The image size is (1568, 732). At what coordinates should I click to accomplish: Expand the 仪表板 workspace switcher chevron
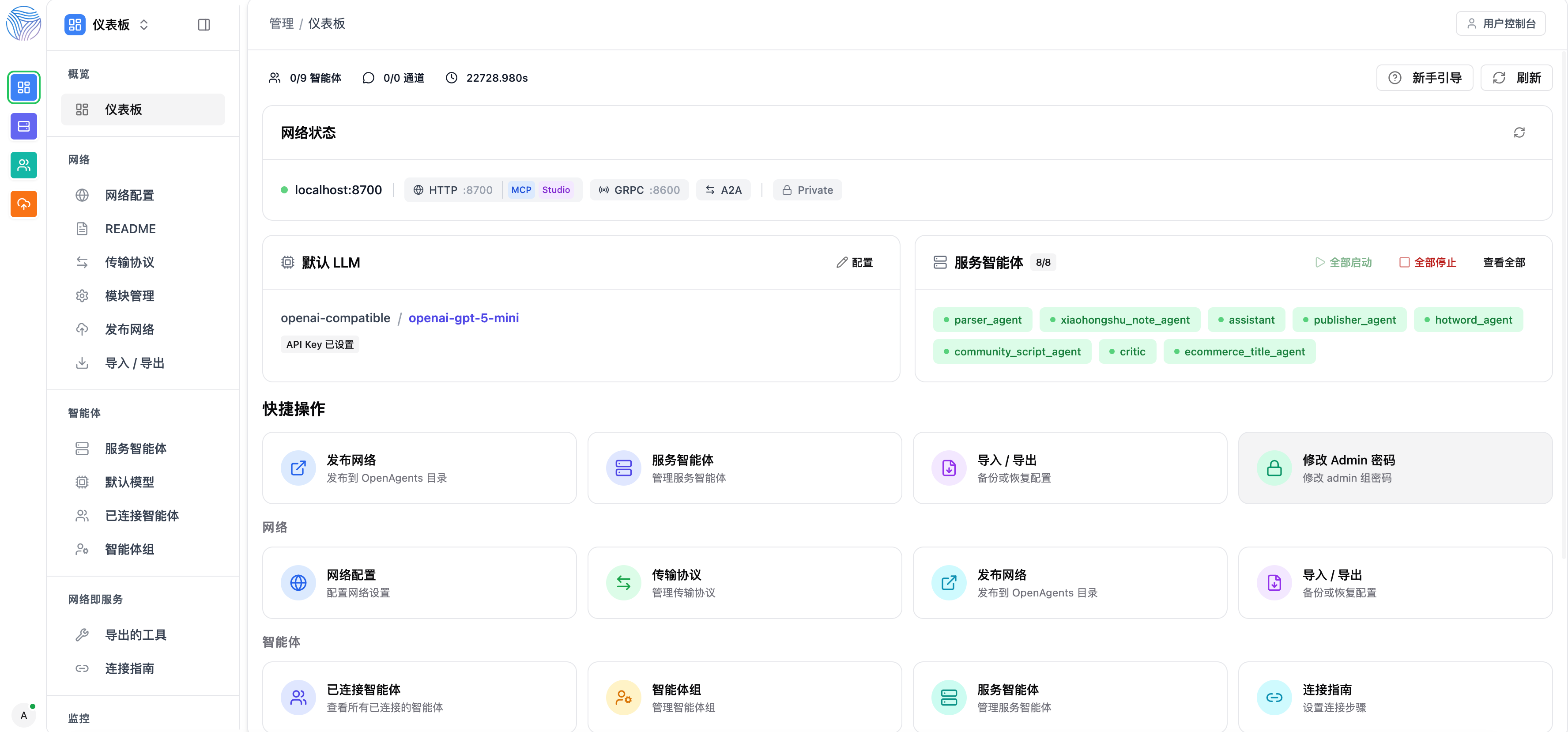[143, 24]
